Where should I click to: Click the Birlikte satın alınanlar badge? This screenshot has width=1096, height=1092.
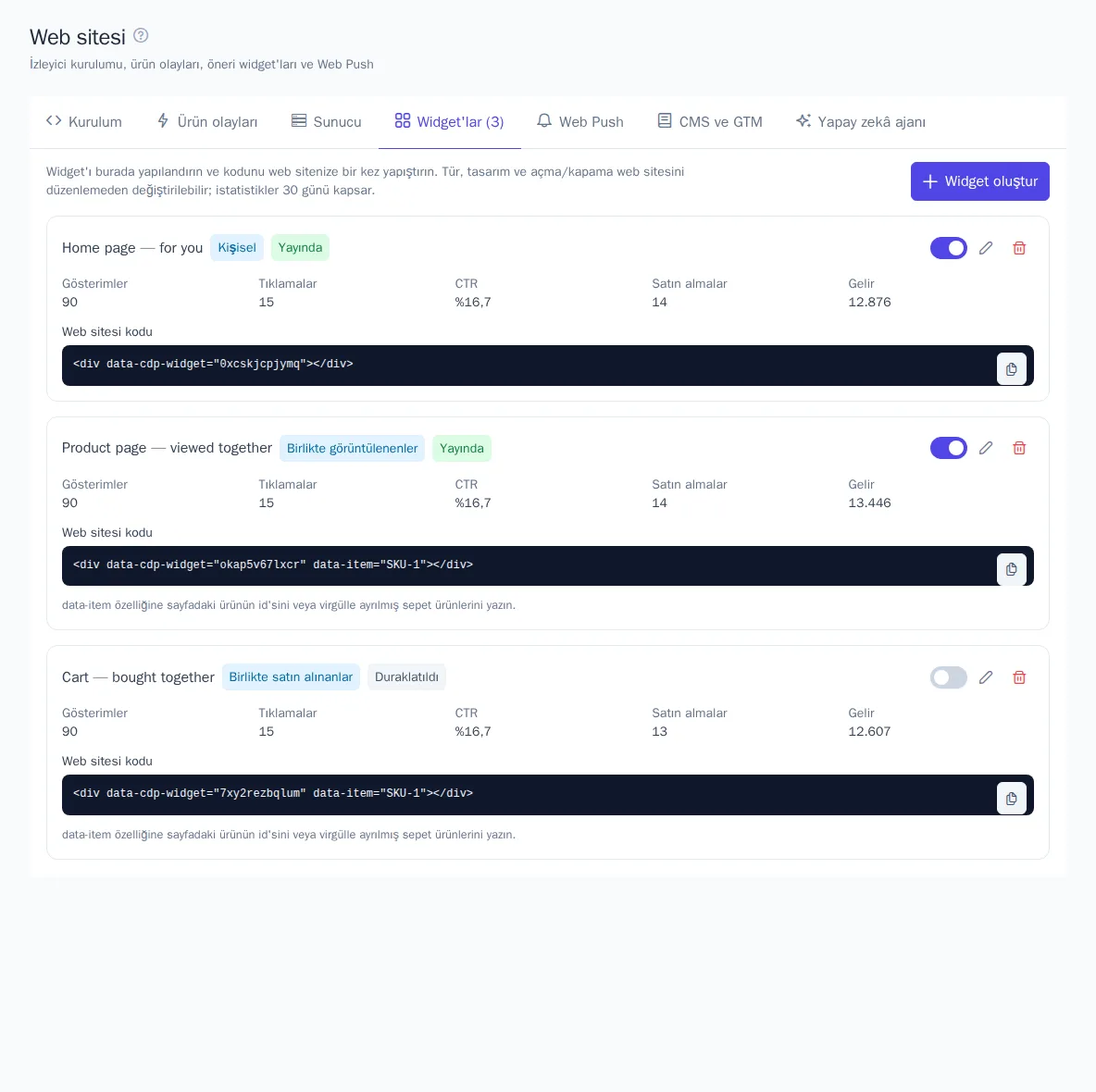pos(291,677)
